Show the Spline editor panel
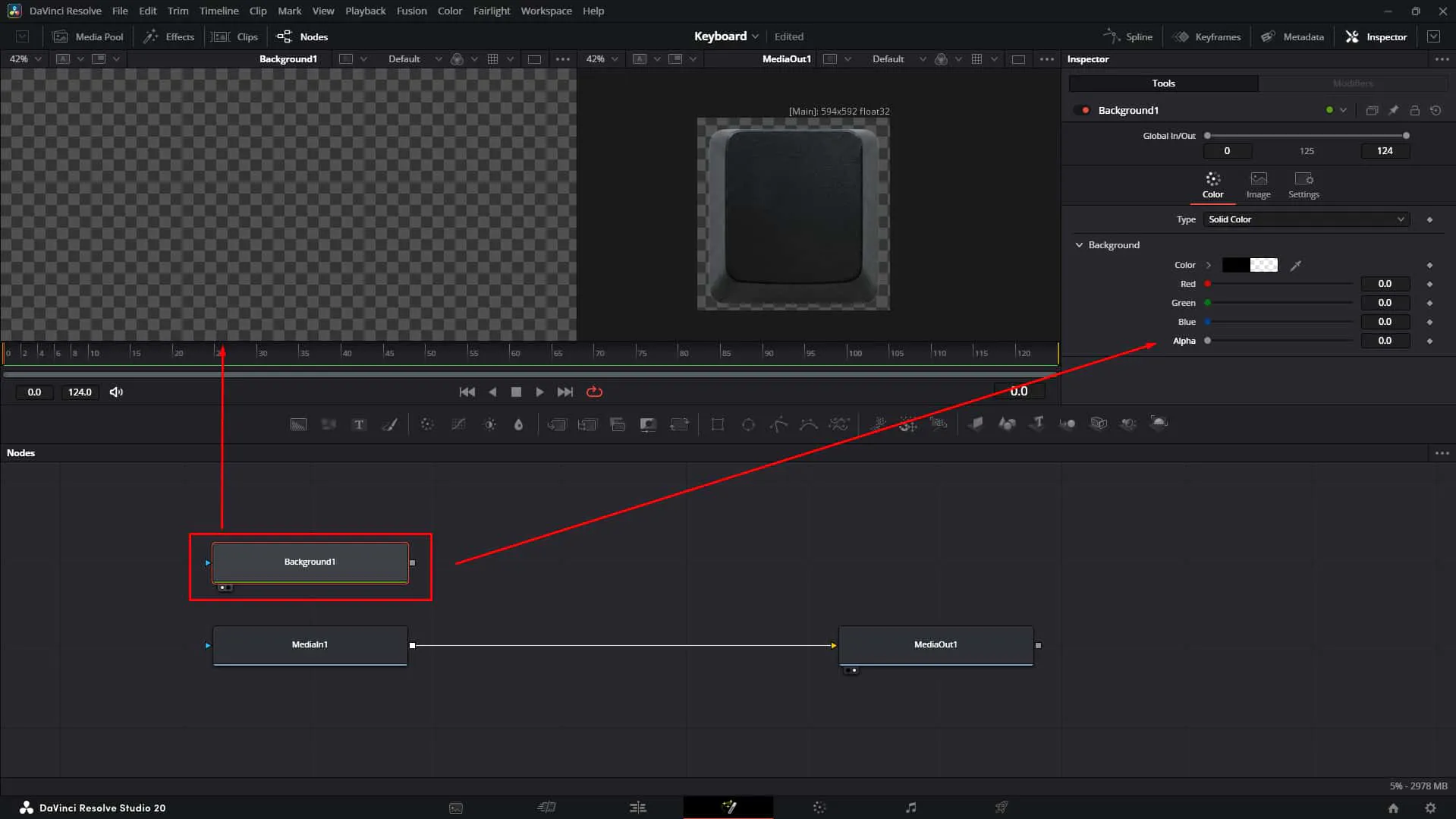1456x819 pixels. click(1127, 36)
